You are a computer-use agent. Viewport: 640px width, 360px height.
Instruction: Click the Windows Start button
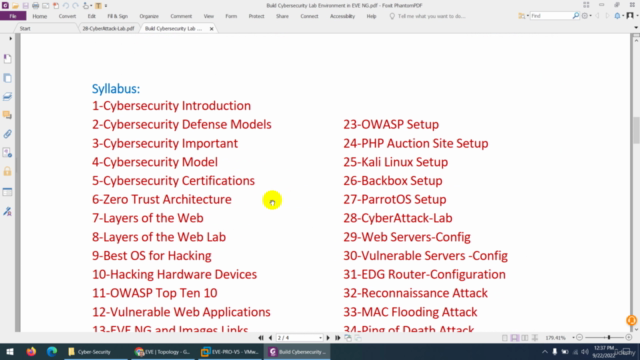10,351
